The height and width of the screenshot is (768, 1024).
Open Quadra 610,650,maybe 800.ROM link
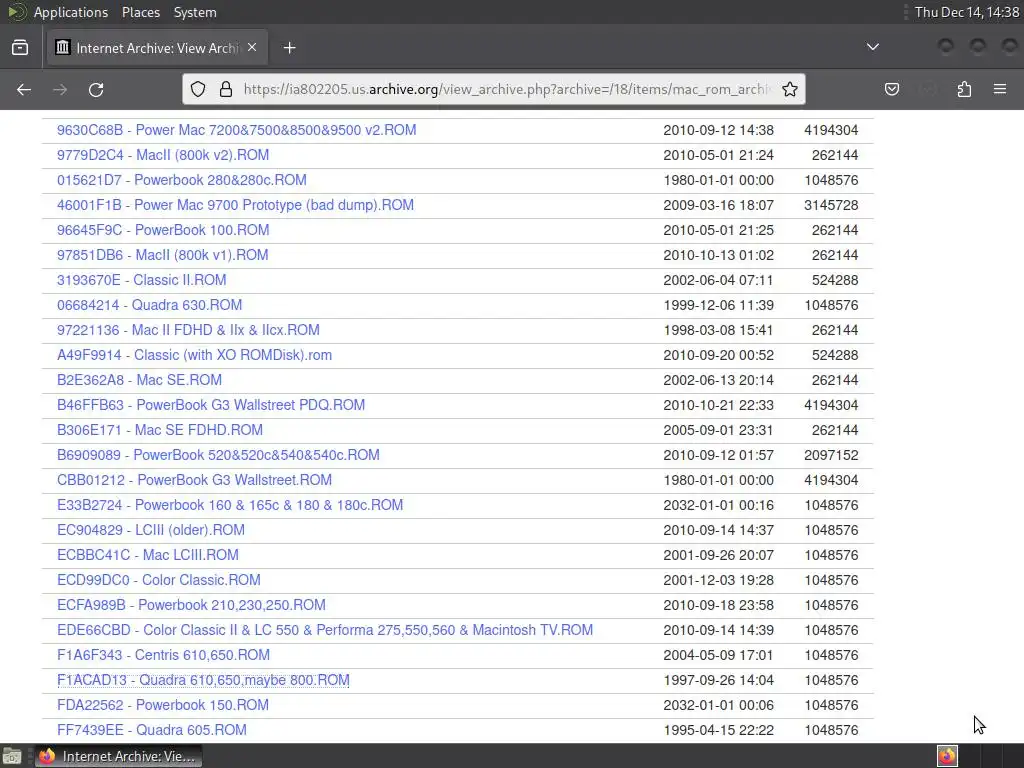203,680
